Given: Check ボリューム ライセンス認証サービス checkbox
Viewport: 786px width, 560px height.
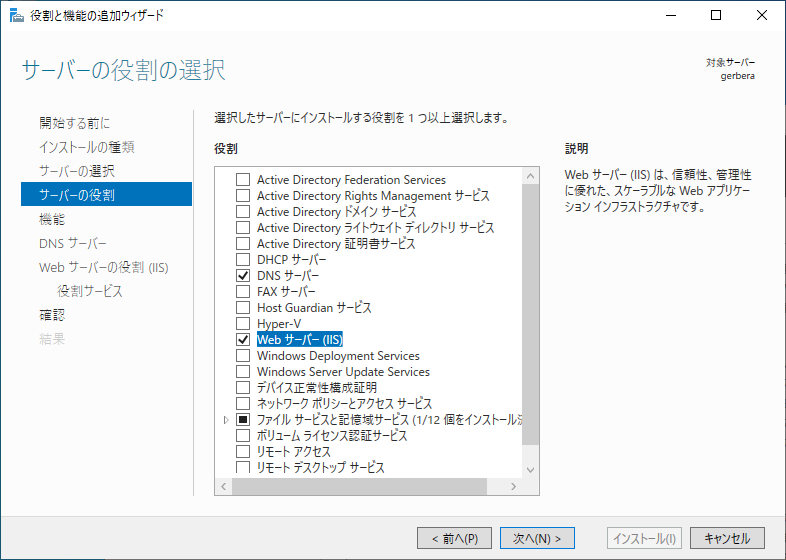Looking at the screenshot, I should pos(243,436).
